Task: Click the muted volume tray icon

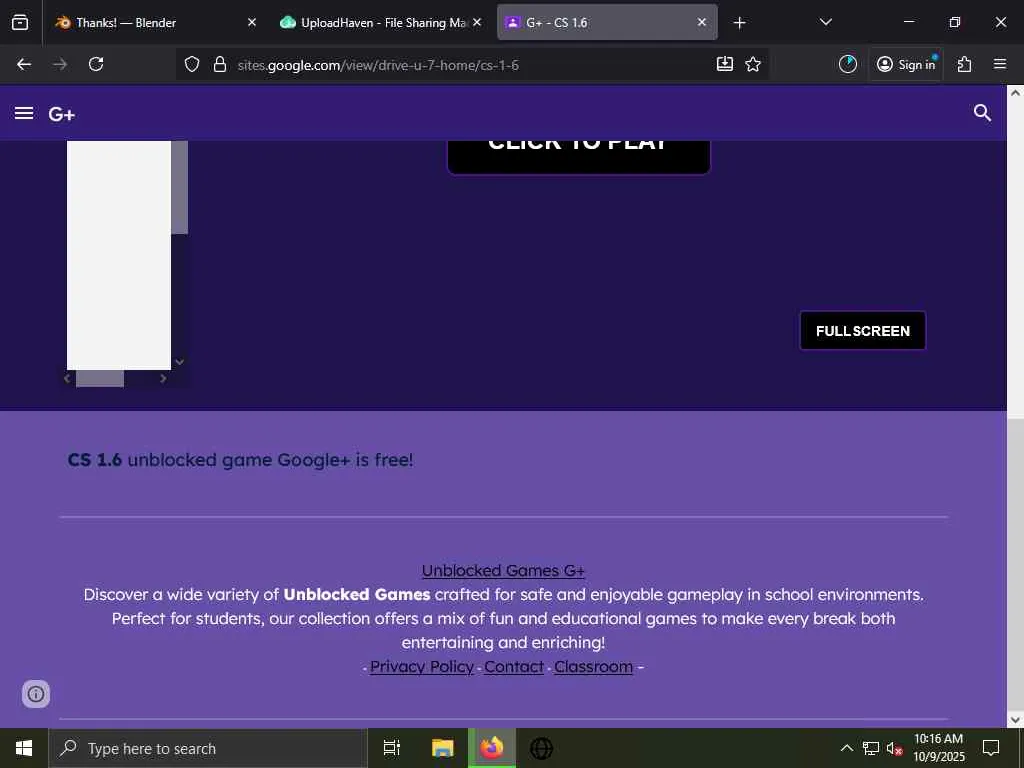Action: click(x=894, y=748)
